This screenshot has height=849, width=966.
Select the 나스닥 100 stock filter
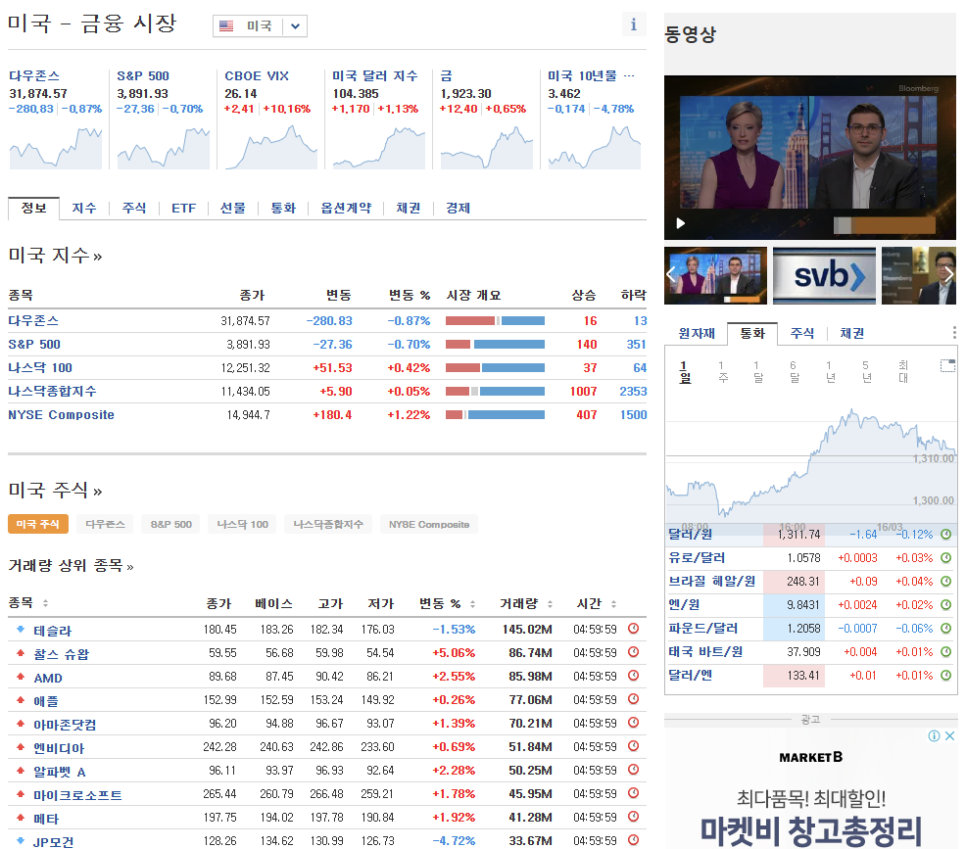click(x=242, y=524)
